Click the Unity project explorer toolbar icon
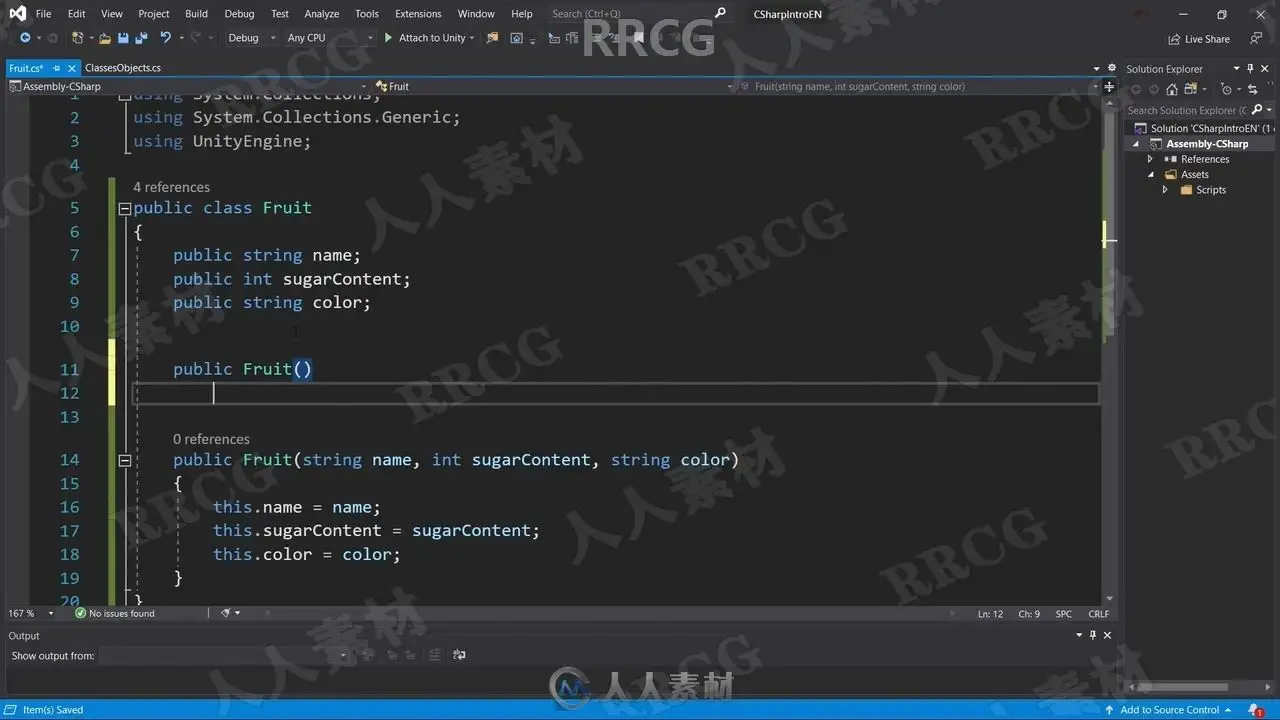The width and height of the screenshot is (1280, 720). [517, 38]
